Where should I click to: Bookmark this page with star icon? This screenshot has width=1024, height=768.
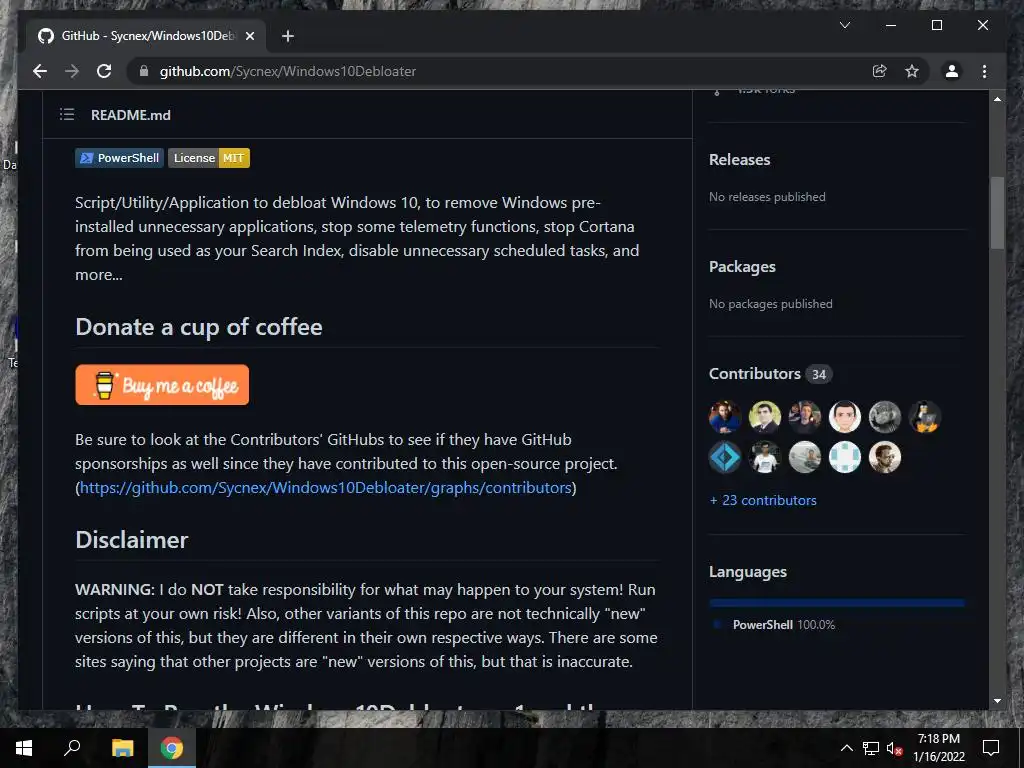(x=912, y=71)
